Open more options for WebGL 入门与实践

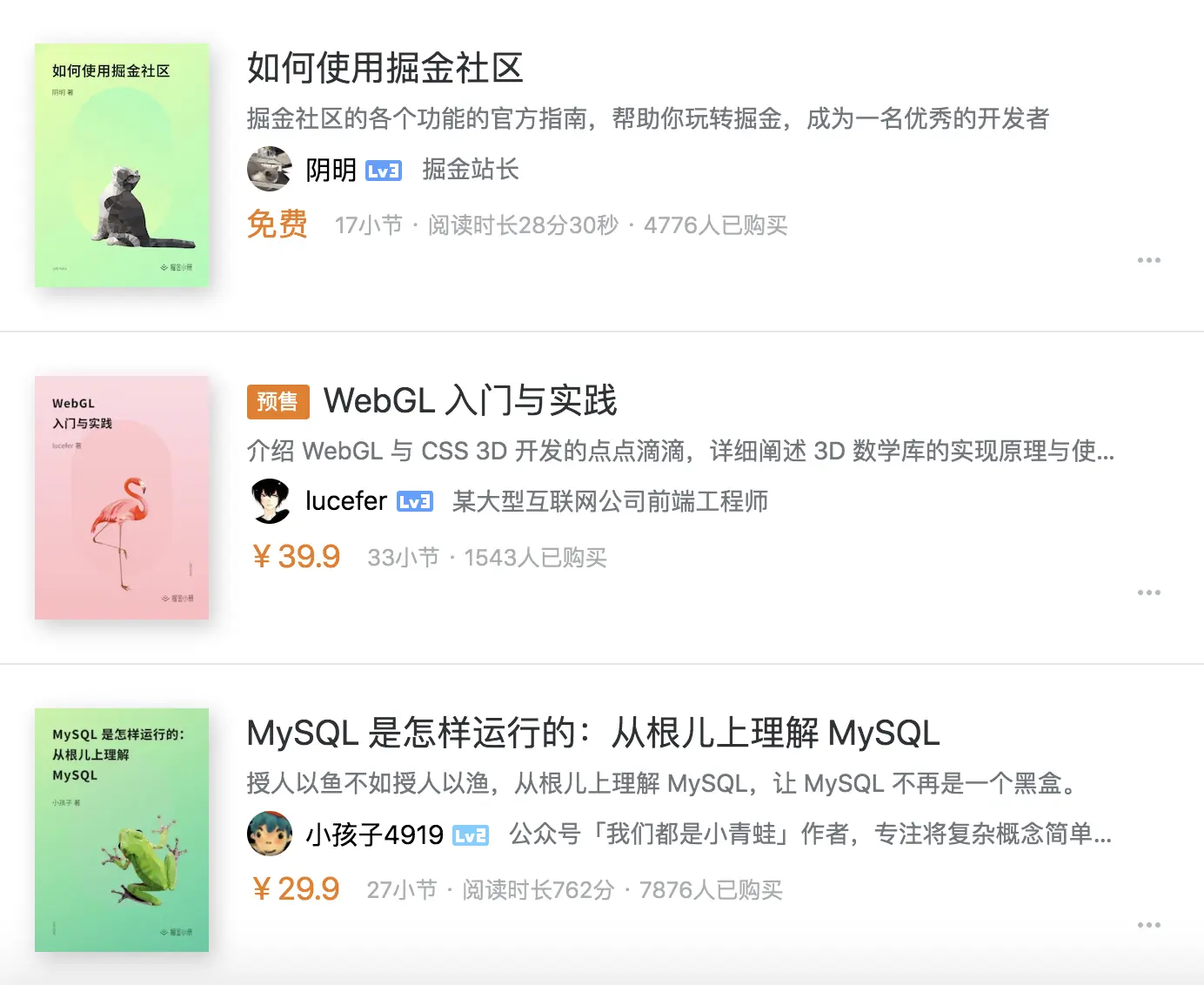tap(1148, 593)
